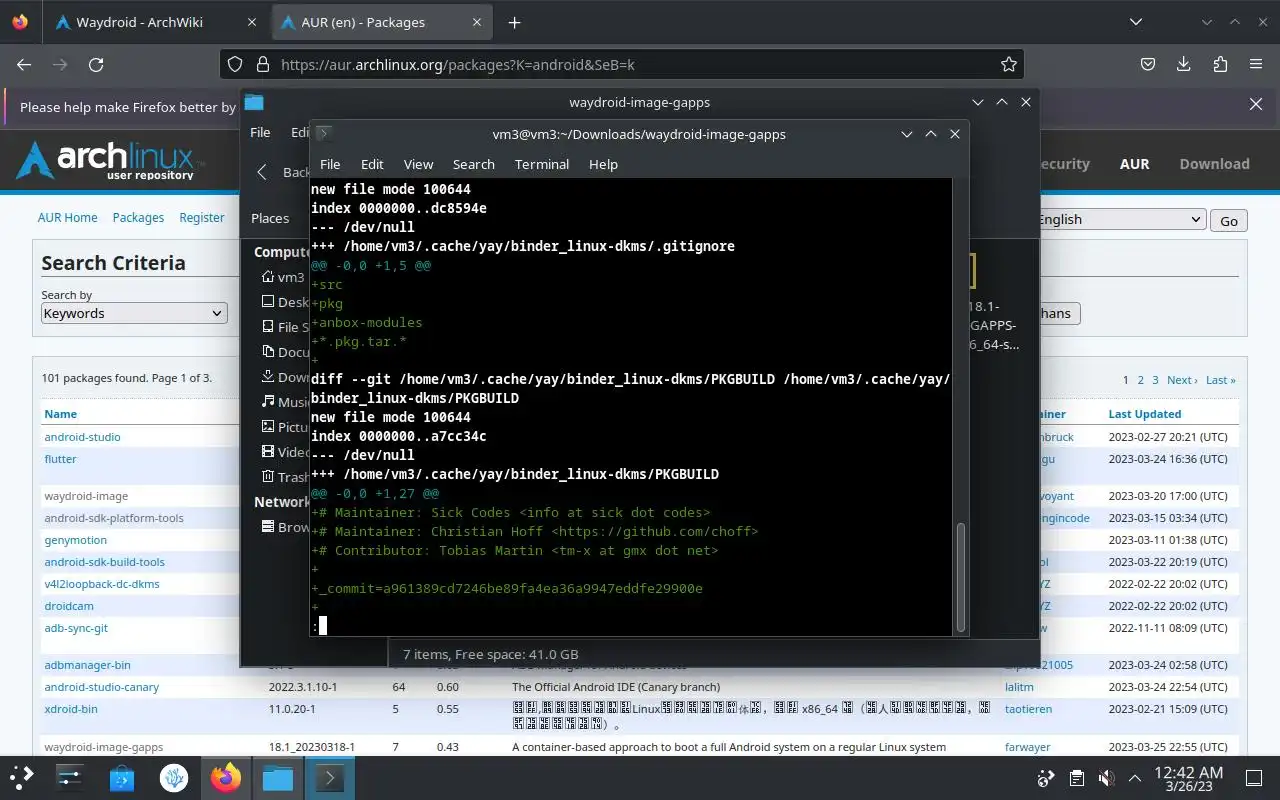Click AUR in the site header
The height and width of the screenshot is (800, 1280).
(1134, 164)
